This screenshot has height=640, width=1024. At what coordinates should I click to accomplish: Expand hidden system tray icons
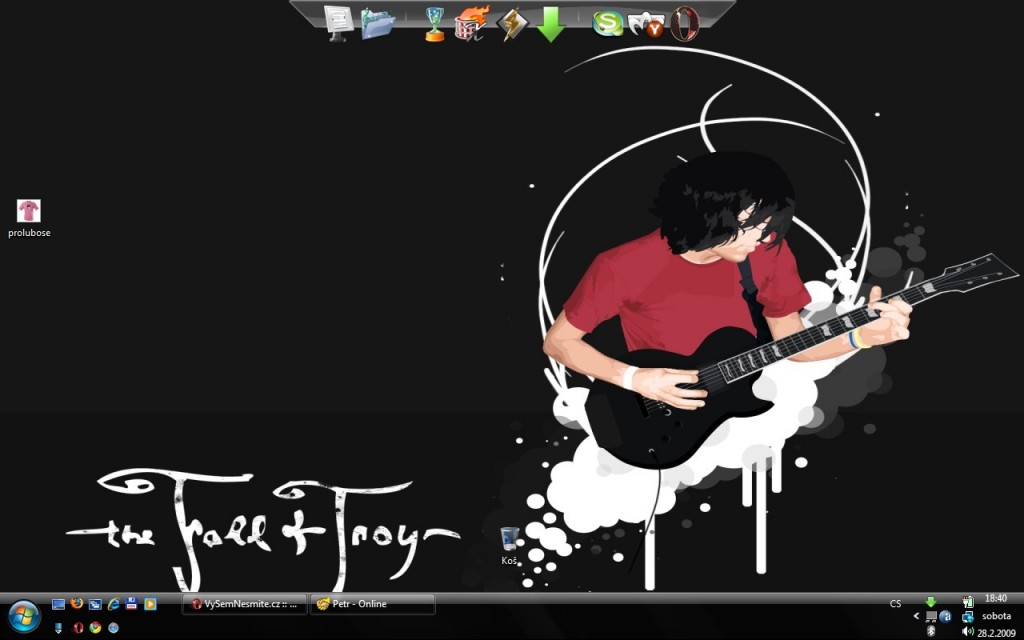click(x=916, y=616)
